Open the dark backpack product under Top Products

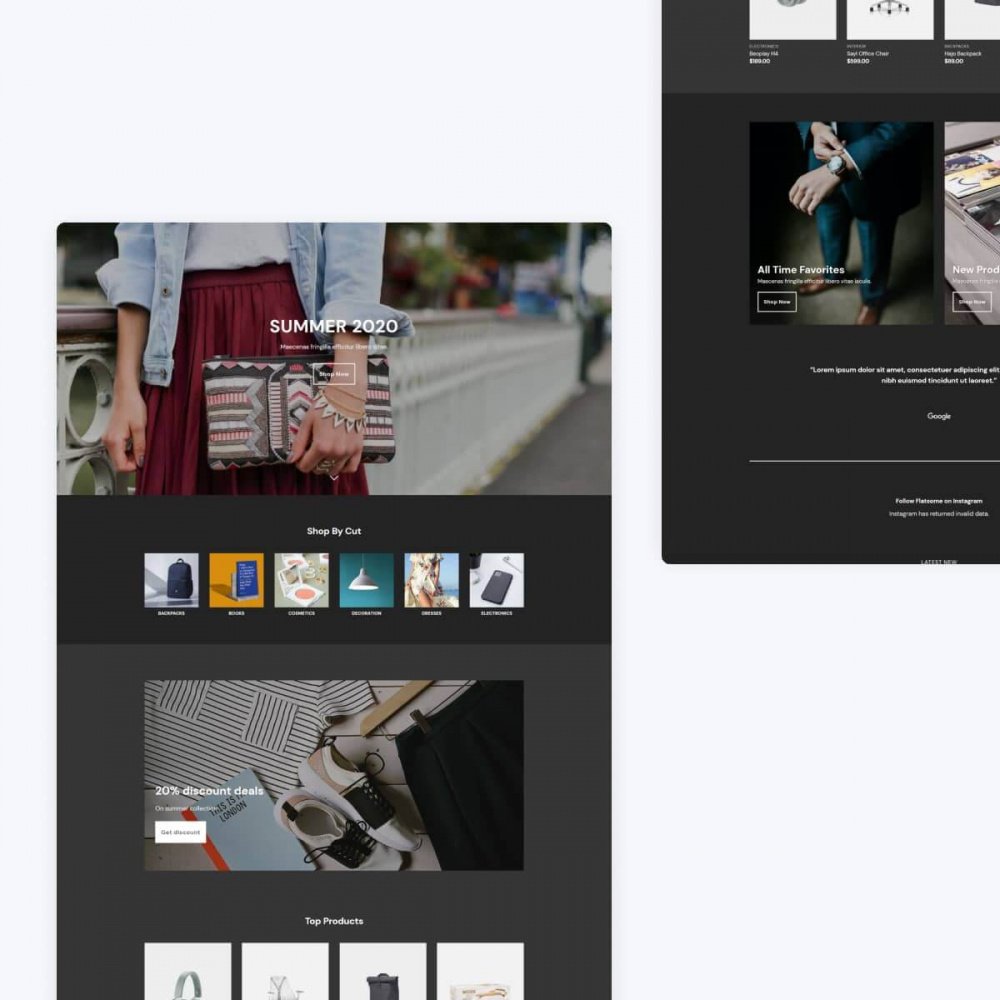pos(383,971)
